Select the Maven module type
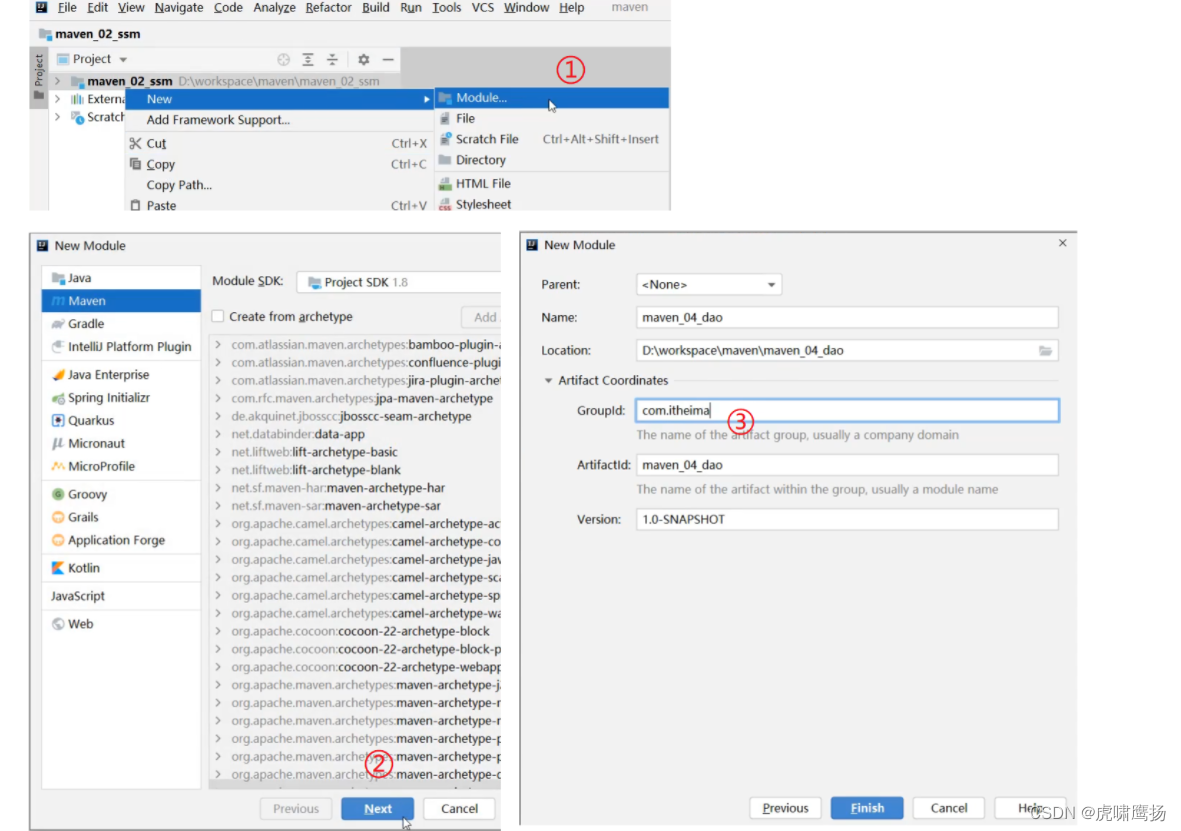 pyautogui.click(x=121, y=301)
